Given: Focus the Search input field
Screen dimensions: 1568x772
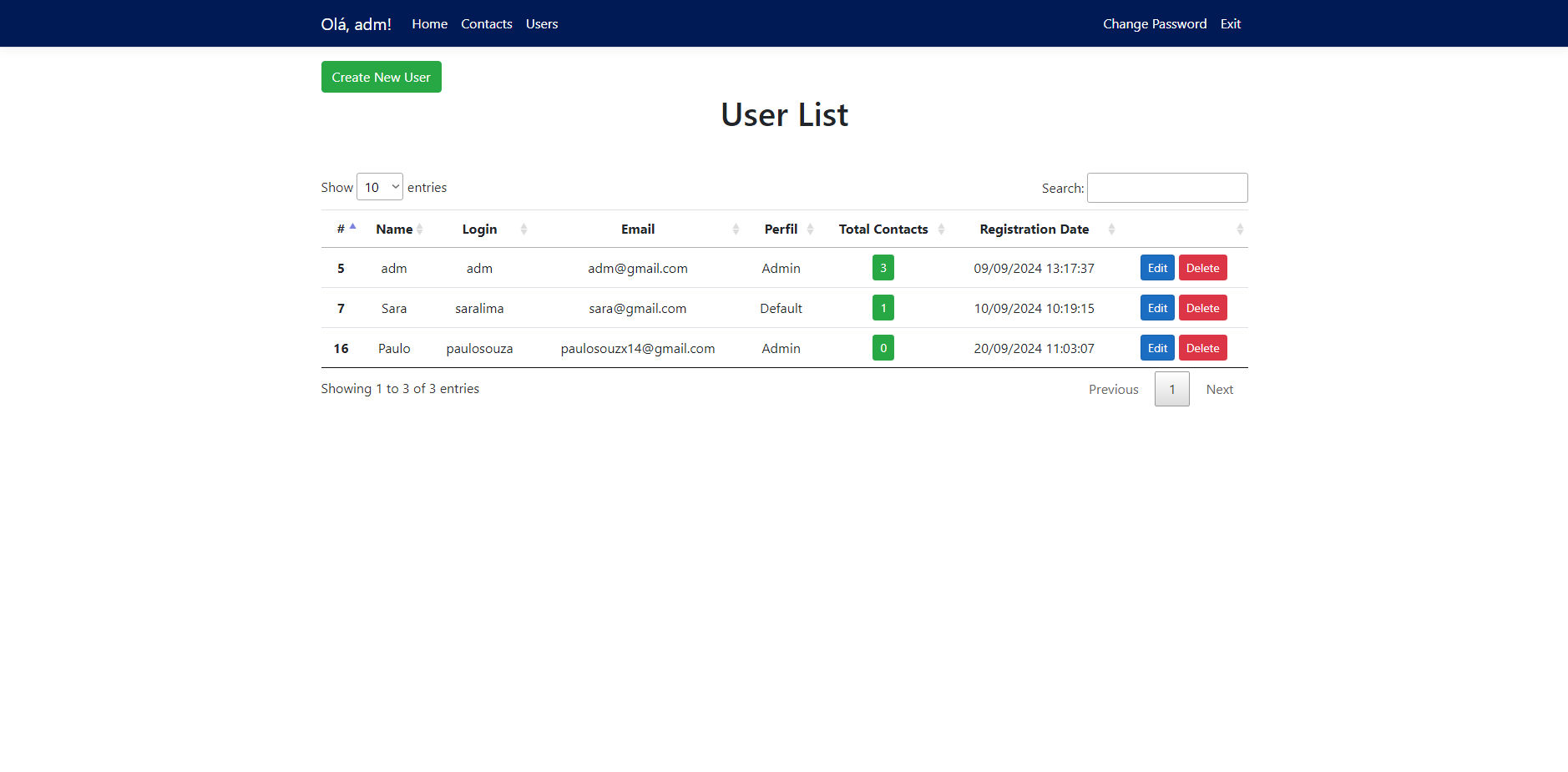Looking at the screenshot, I should pyautogui.click(x=1166, y=188).
